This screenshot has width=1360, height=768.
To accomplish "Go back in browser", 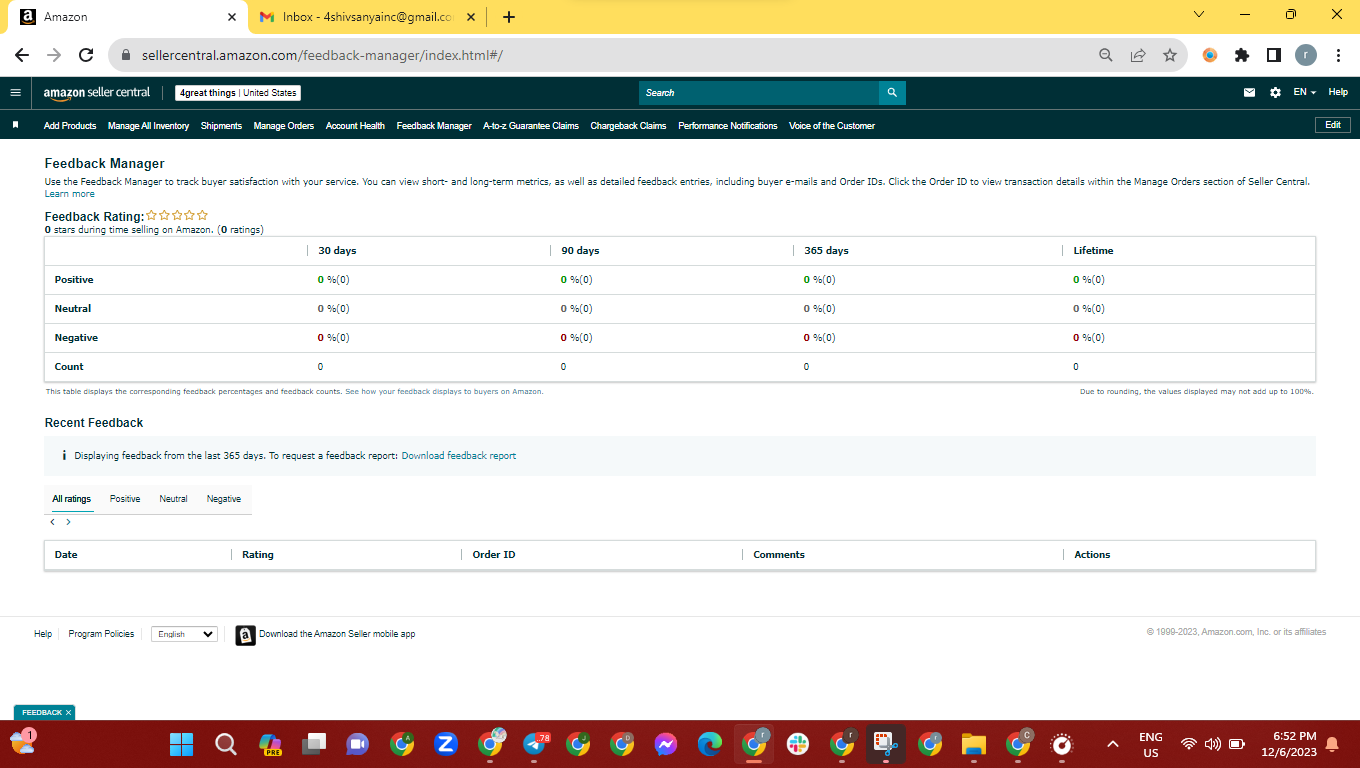I will point(22,56).
